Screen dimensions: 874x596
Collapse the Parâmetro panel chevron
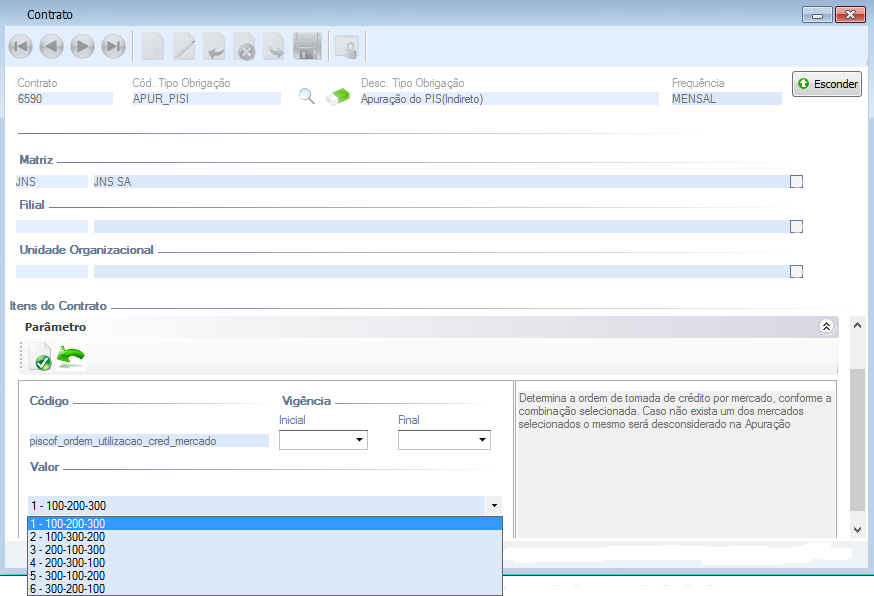827,326
